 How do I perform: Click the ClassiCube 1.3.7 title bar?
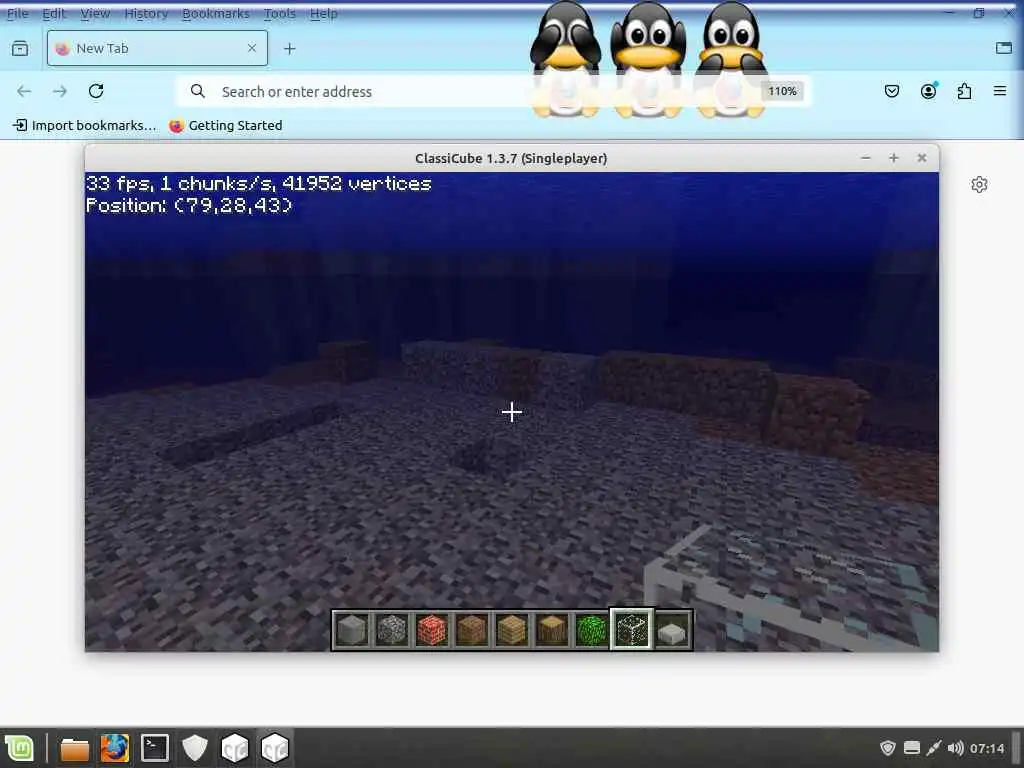click(511, 158)
